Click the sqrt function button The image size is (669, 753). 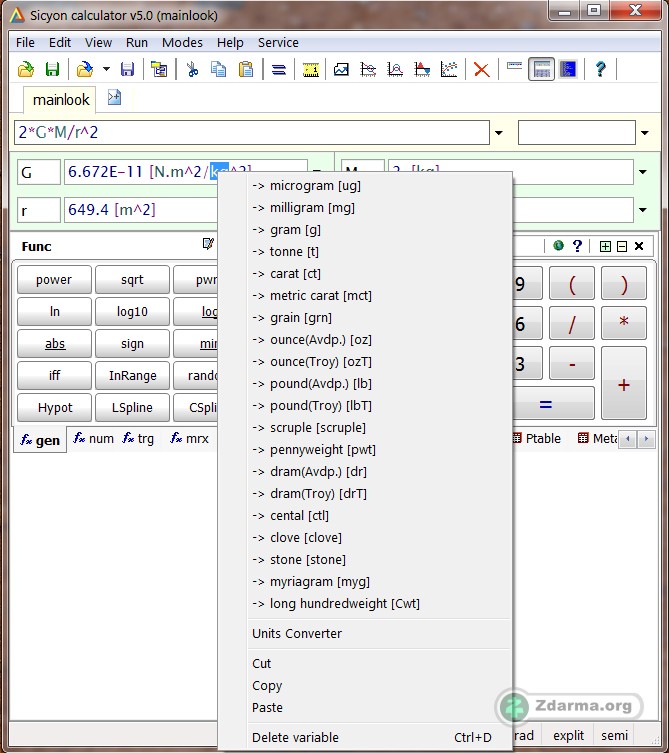click(x=132, y=279)
